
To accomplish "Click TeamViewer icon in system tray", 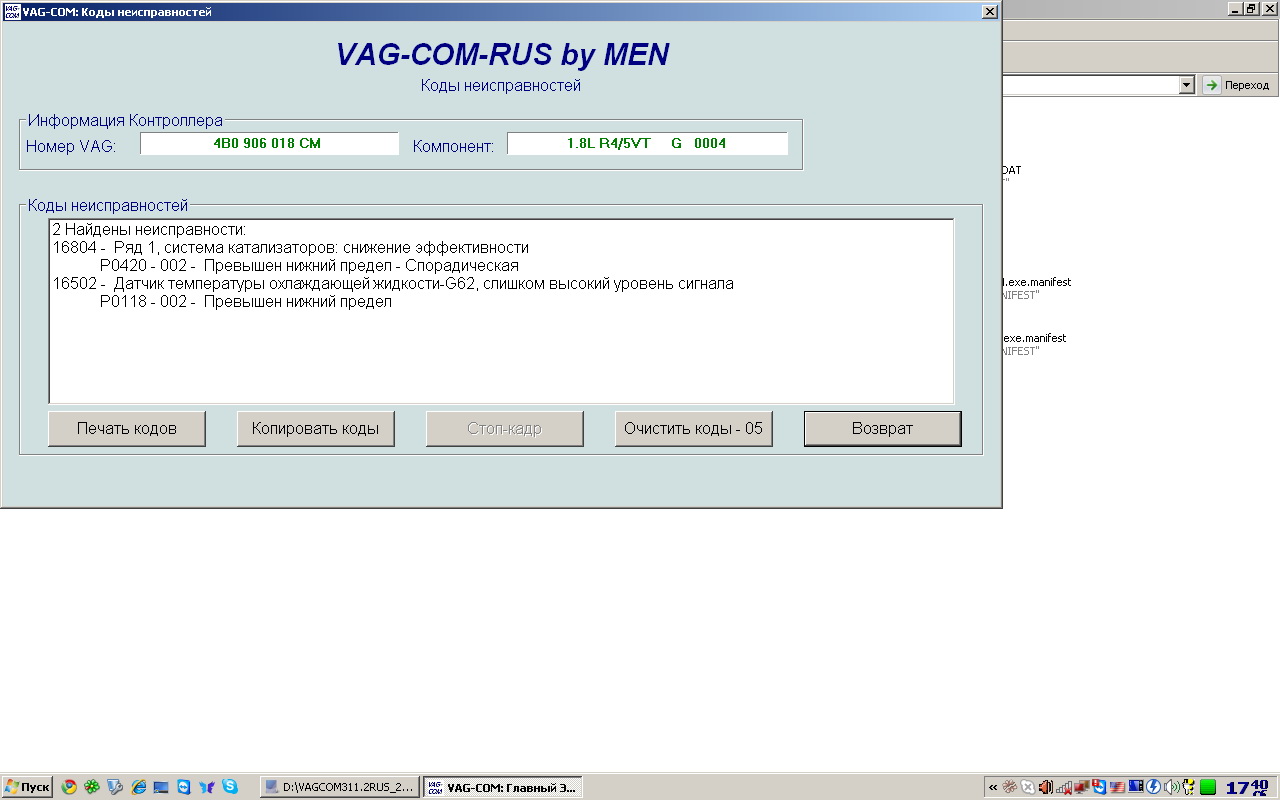I will (1100, 787).
